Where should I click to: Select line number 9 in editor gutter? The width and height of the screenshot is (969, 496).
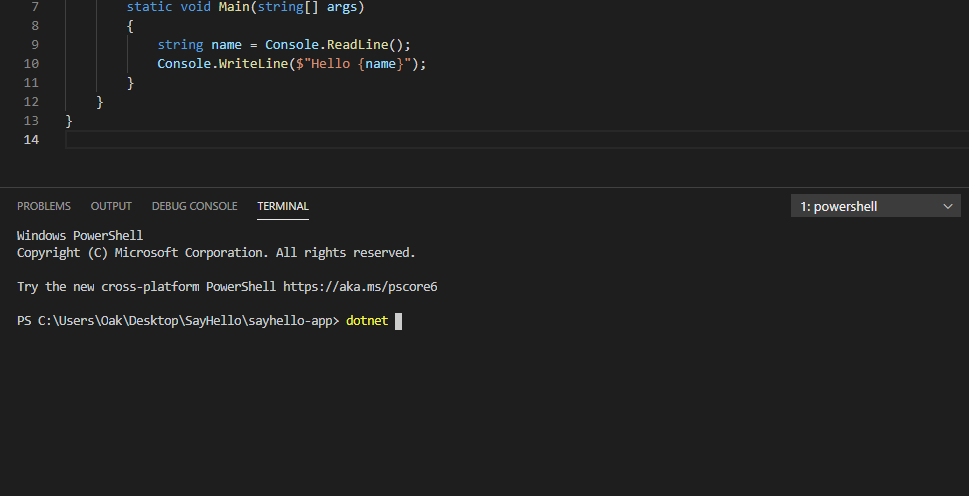pos(35,45)
